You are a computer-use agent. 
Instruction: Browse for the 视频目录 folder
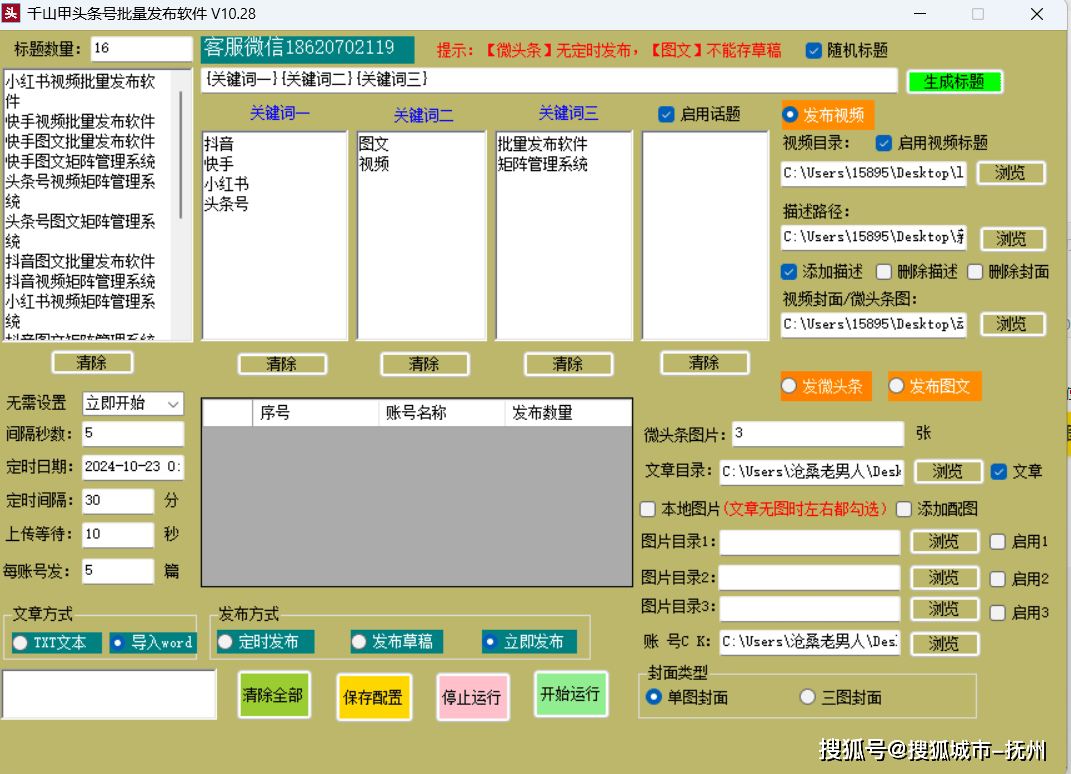(1010, 173)
